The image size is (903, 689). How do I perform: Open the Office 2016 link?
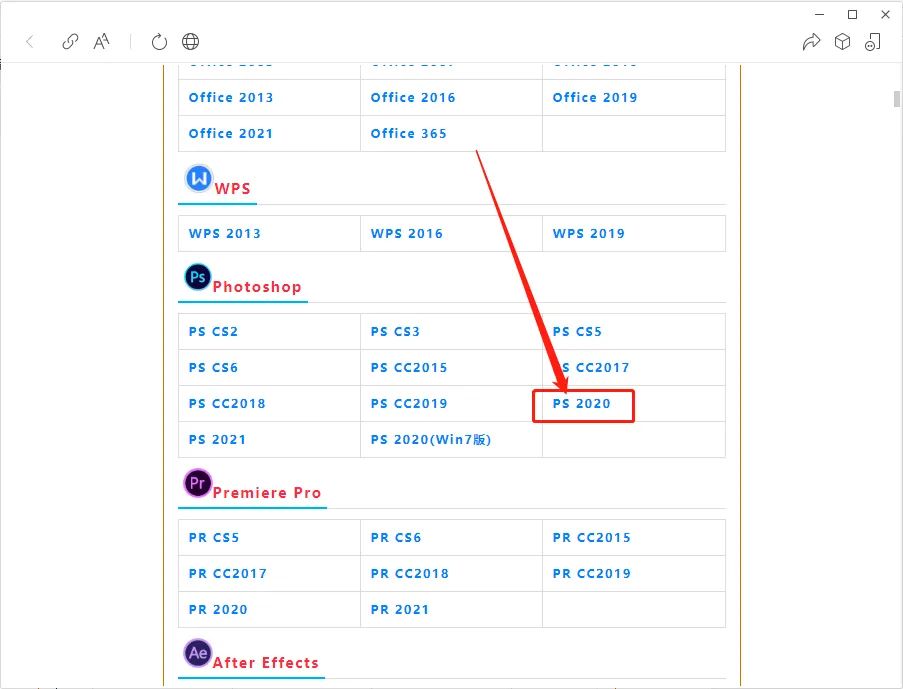[x=413, y=97]
